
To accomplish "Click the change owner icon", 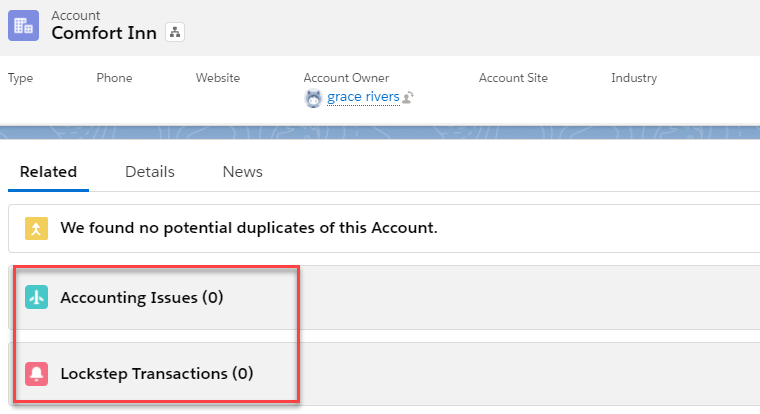I will pos(408,98).
